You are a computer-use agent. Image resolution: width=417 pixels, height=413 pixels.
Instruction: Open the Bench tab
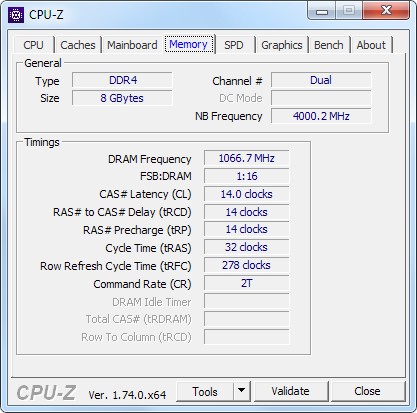pos(329,45)
